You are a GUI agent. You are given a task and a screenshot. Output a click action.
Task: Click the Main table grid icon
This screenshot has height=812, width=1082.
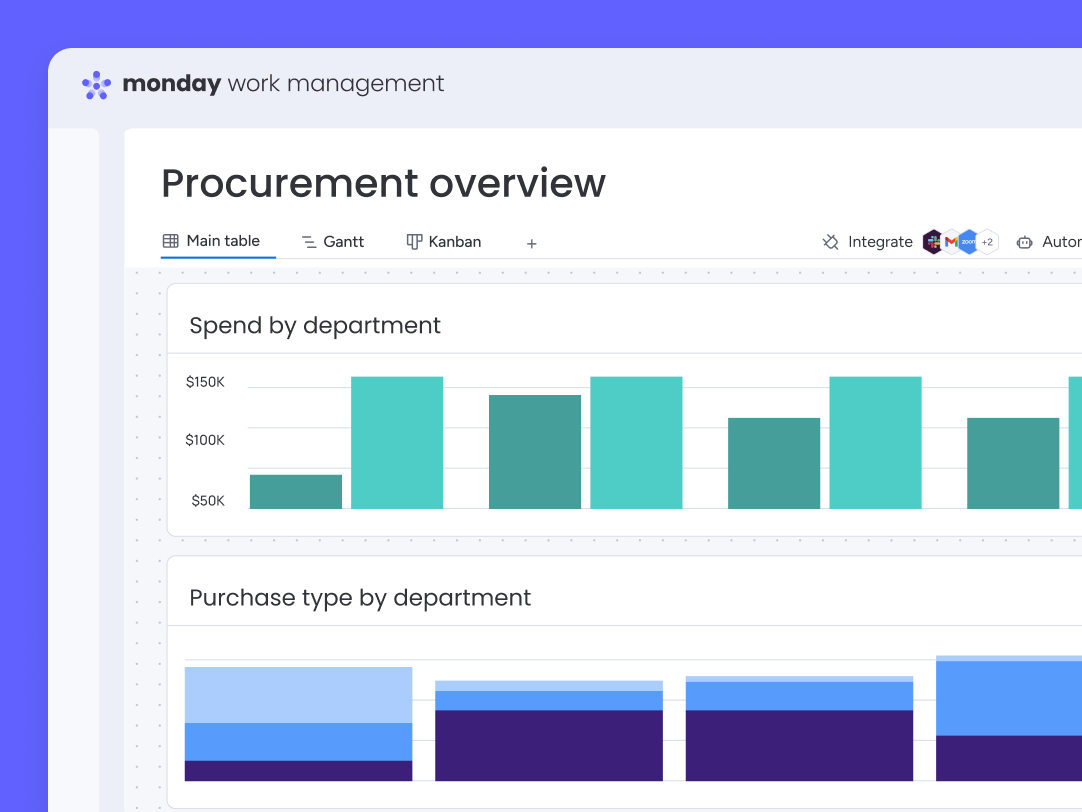point(170,241)
